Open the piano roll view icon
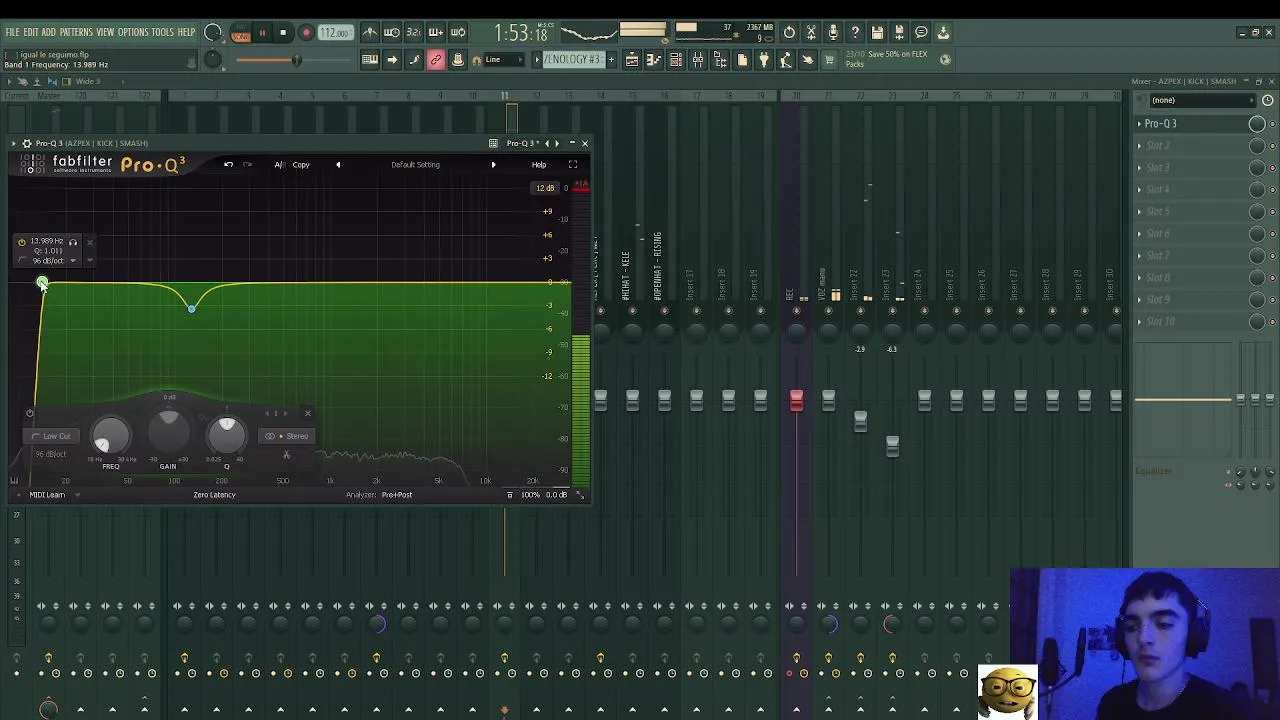Screen dimensions: 1280x720 coord(654,60)
